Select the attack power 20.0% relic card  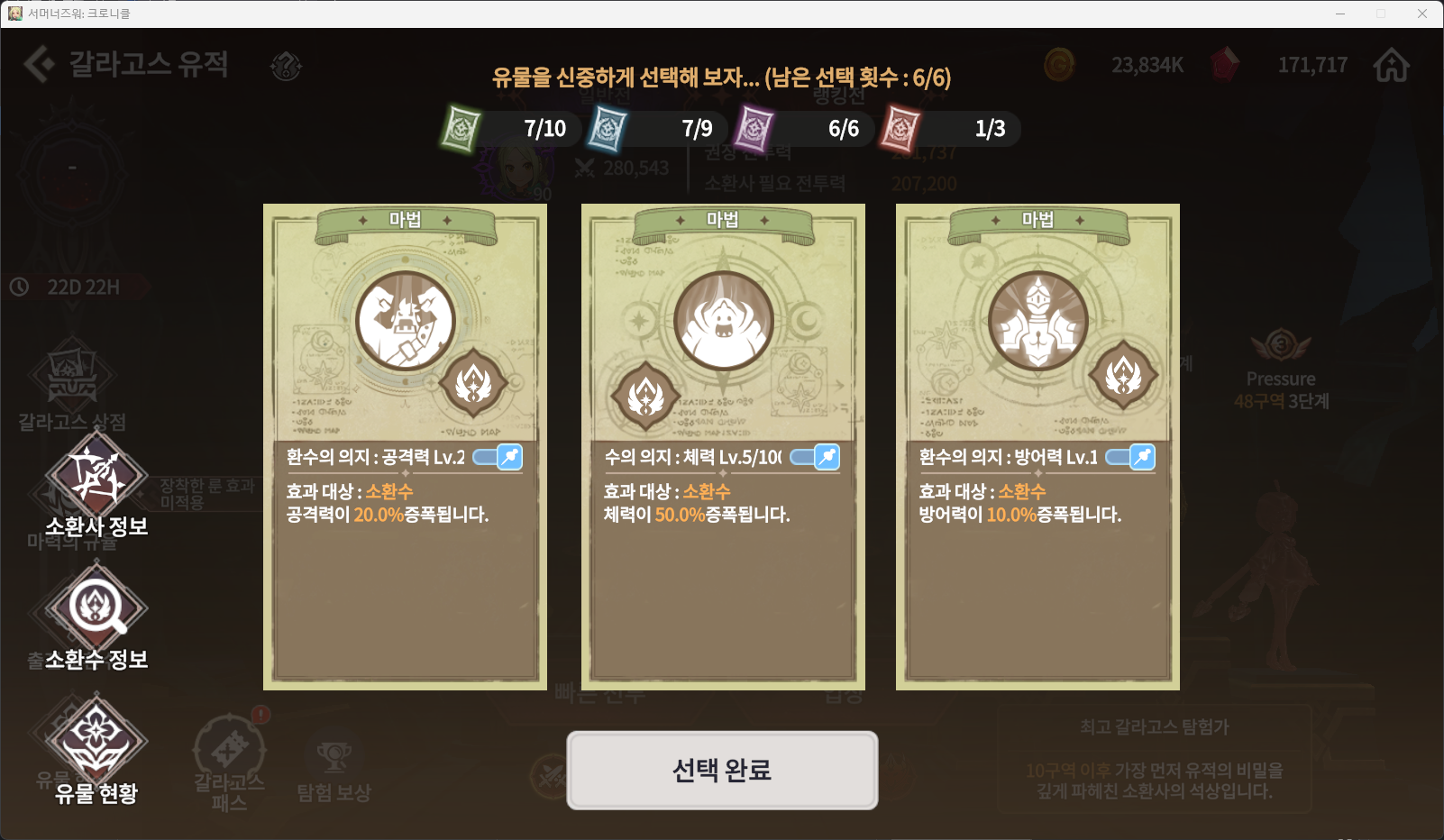point(405,447)
